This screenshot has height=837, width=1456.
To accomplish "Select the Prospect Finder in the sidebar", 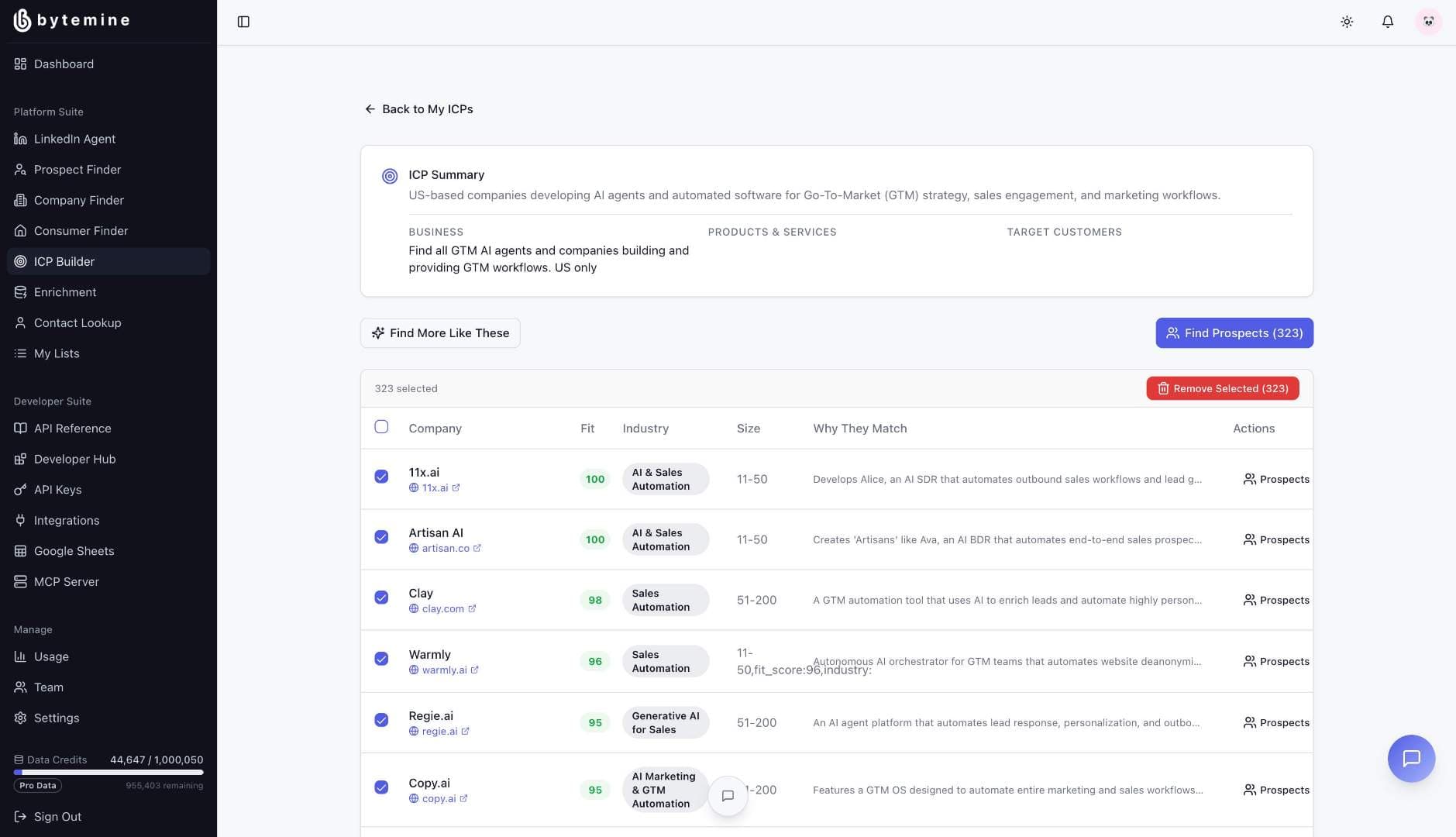I will pyautogui.click(x=77, y=169).
